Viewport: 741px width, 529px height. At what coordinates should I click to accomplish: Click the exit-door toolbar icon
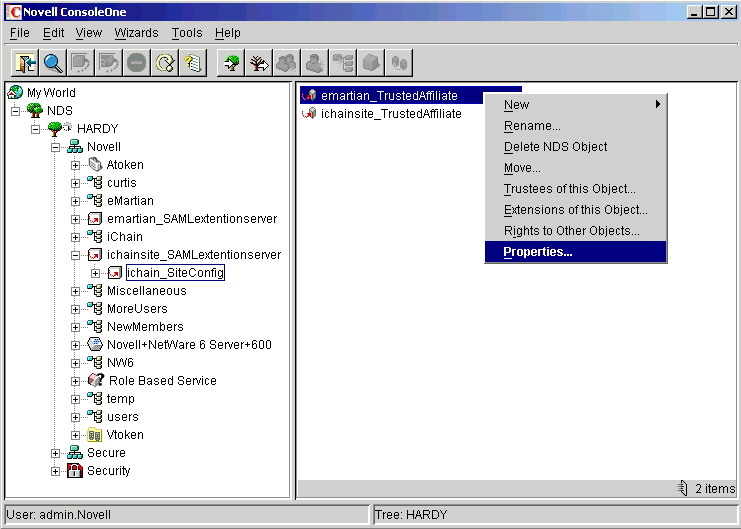pyautogui.click(x=25, y=62)
